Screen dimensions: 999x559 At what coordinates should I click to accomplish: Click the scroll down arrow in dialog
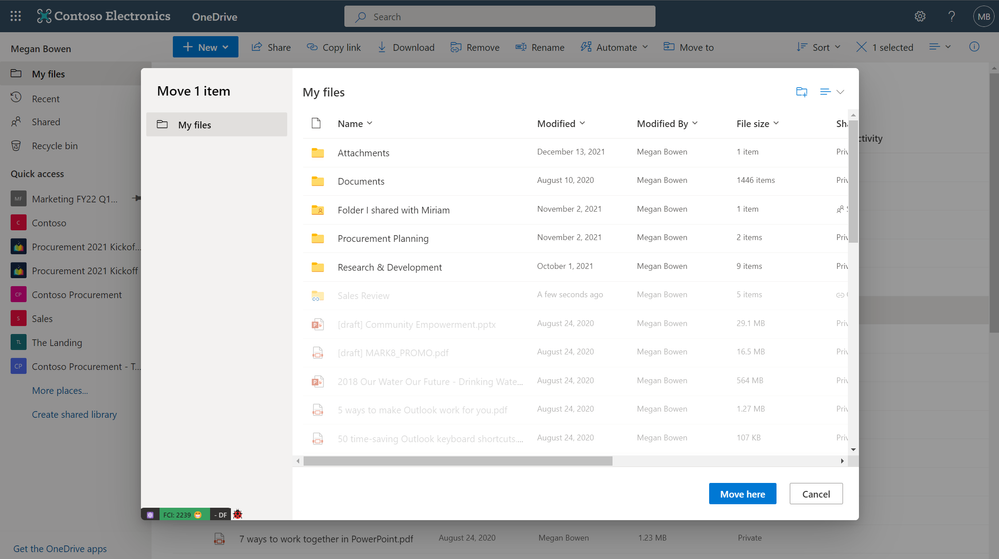coord(853,449)
